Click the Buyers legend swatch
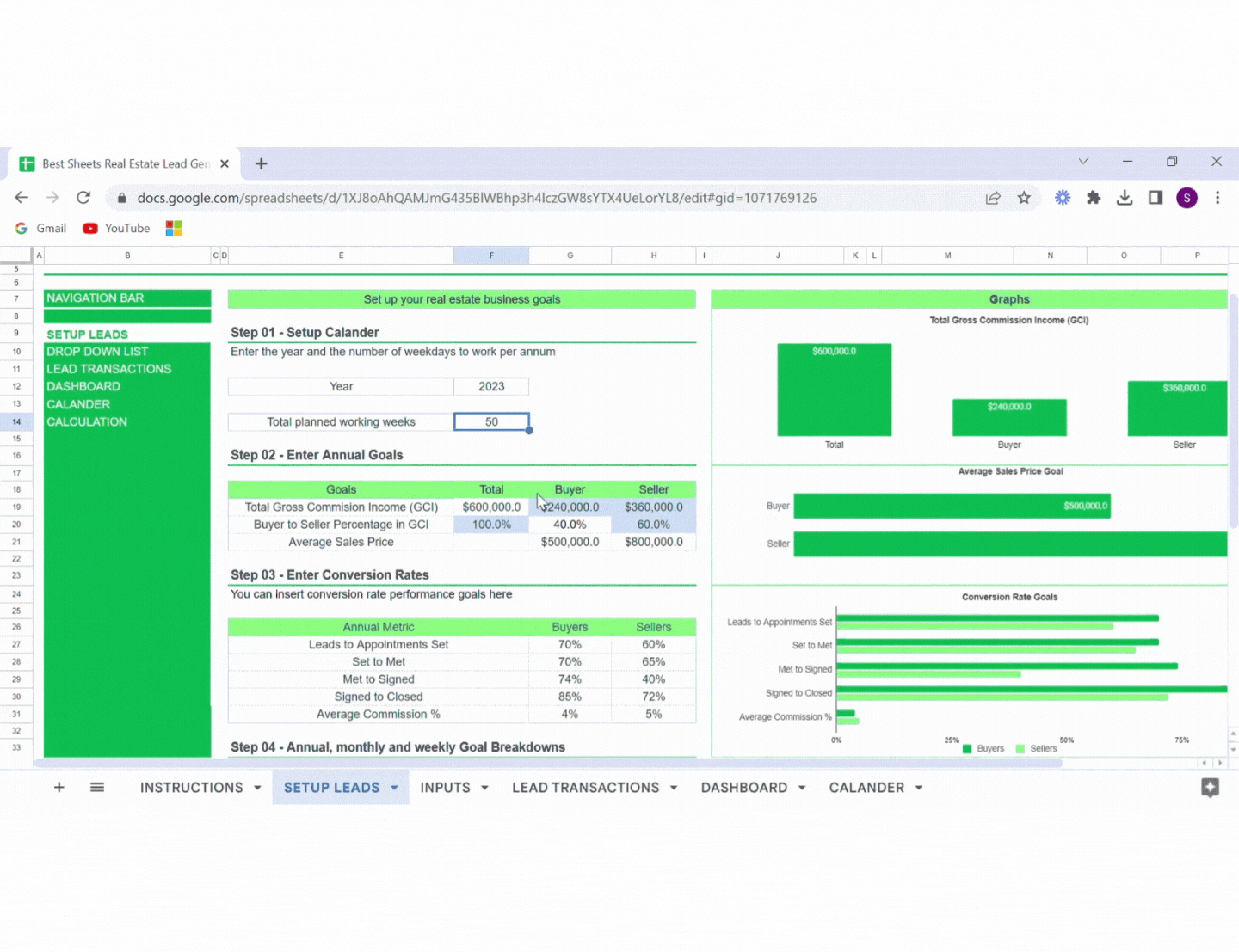The image size is (1239, 952). click(x=967, y=749)
